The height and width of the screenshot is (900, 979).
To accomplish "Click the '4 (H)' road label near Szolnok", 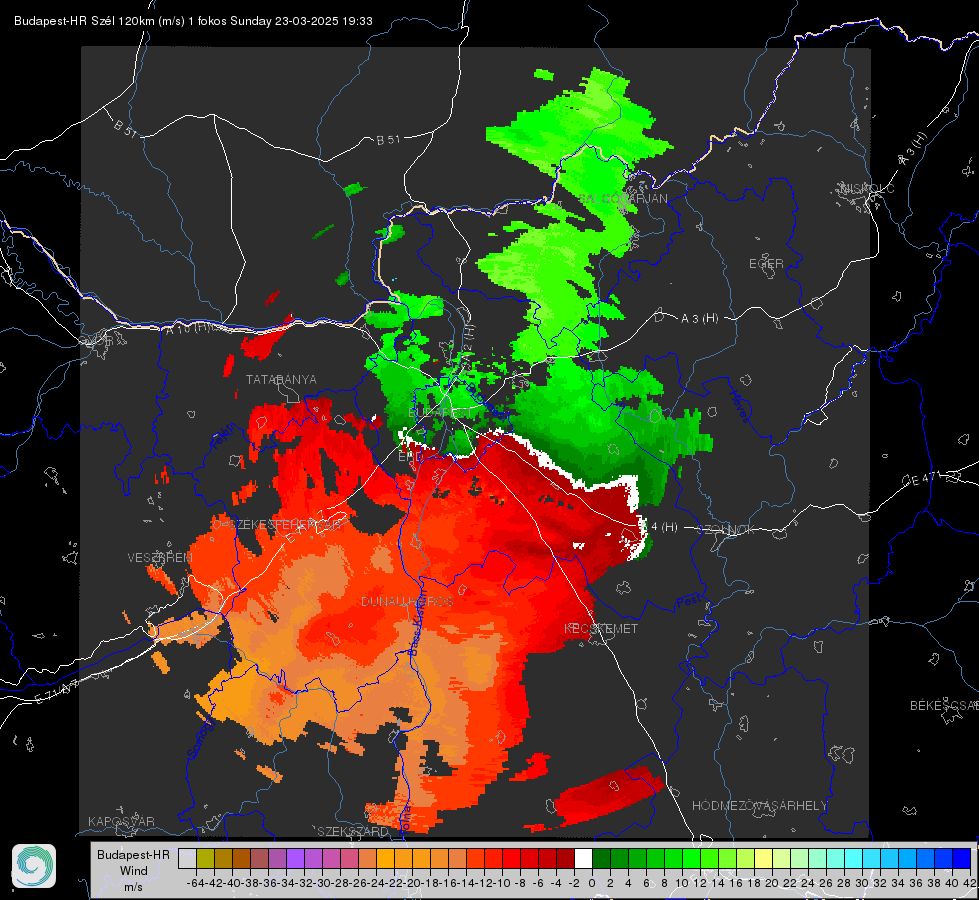I will pyautogui.click(x=664, y=527).
